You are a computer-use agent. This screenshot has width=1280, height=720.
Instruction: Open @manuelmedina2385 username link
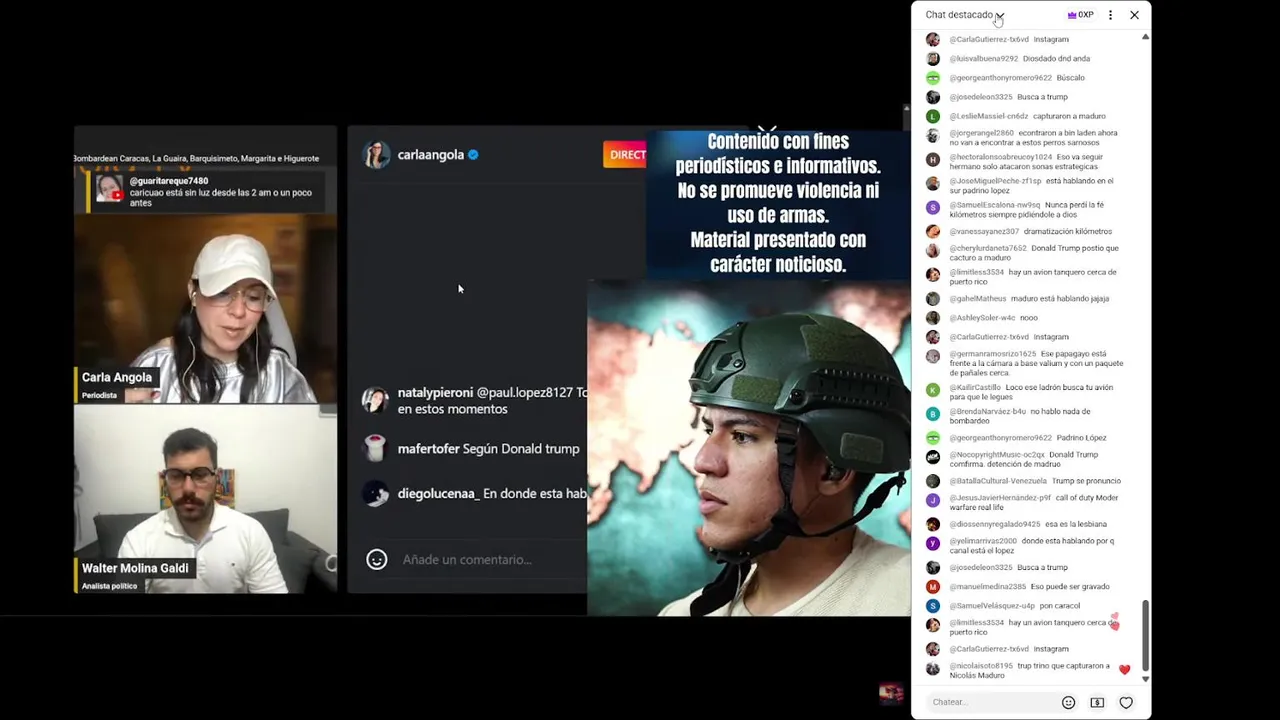point(987,587)
